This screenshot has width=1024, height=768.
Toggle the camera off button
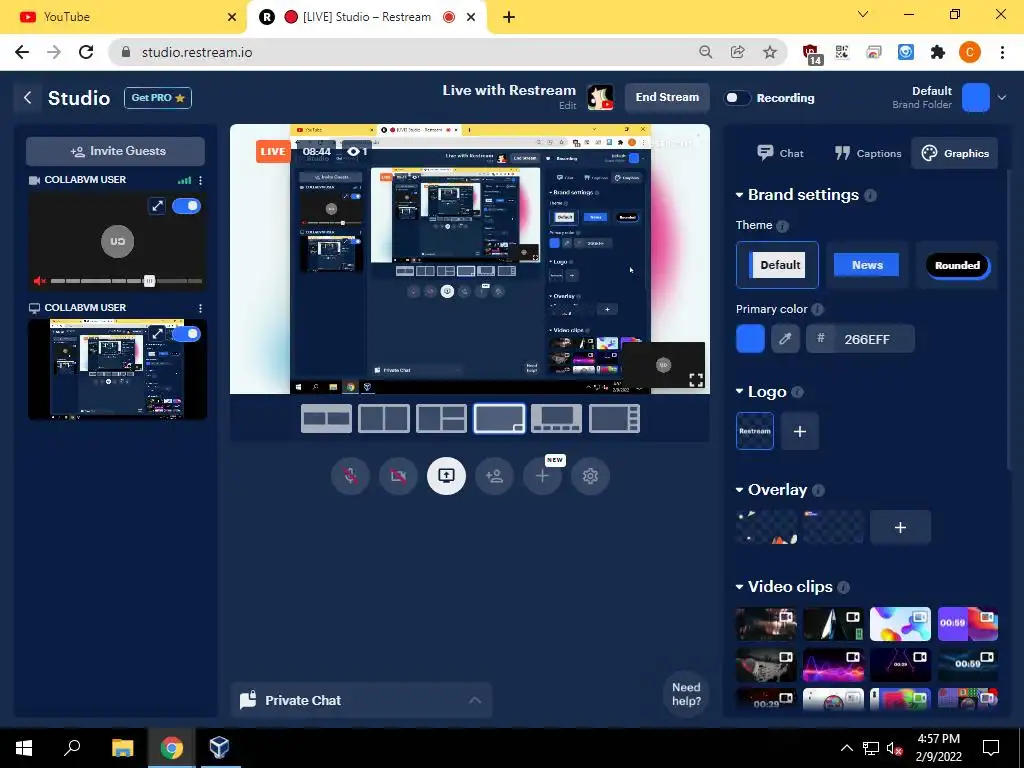pos(398,476)
